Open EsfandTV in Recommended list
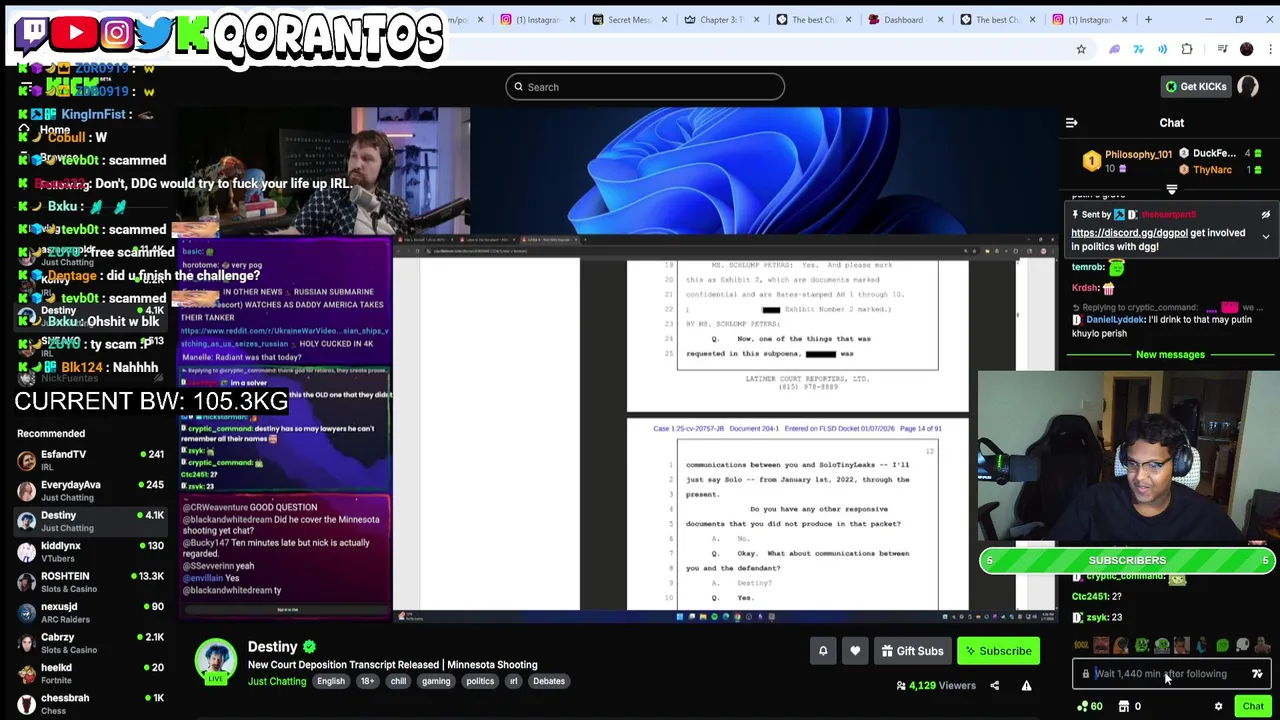The width and height of the screenshot is (1280, 720). click(90, 460)
